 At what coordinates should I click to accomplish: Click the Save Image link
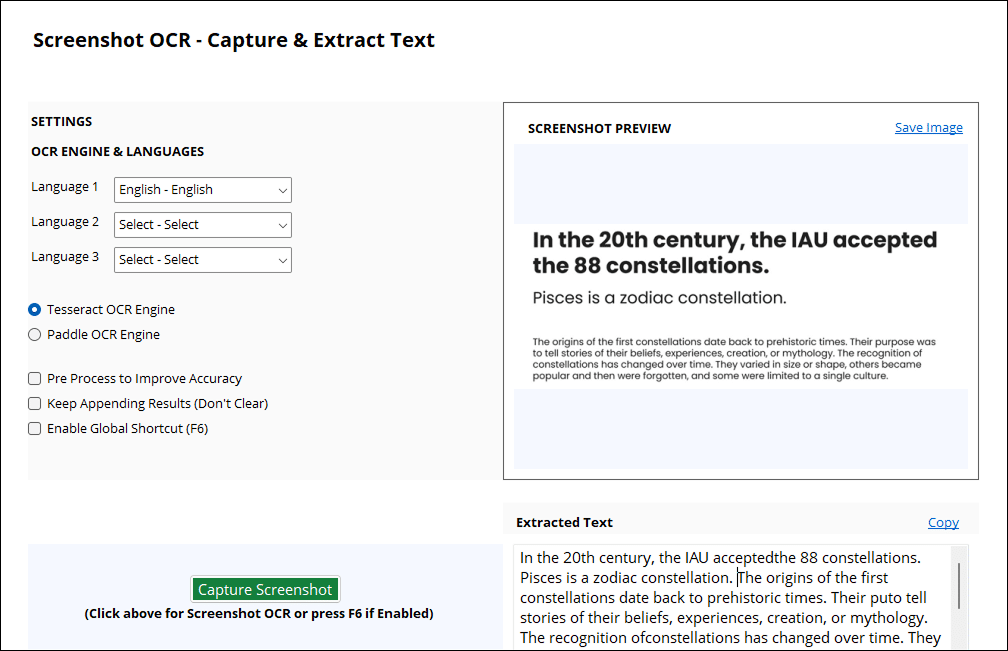click(928, 128)
